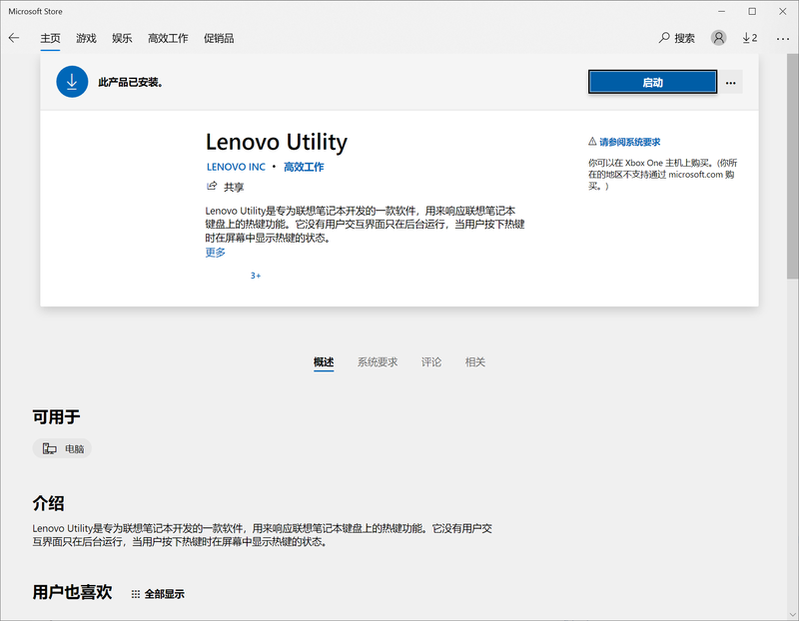Open the top-right see more menu
Screen dimensions: 799x621
[779, 38]
